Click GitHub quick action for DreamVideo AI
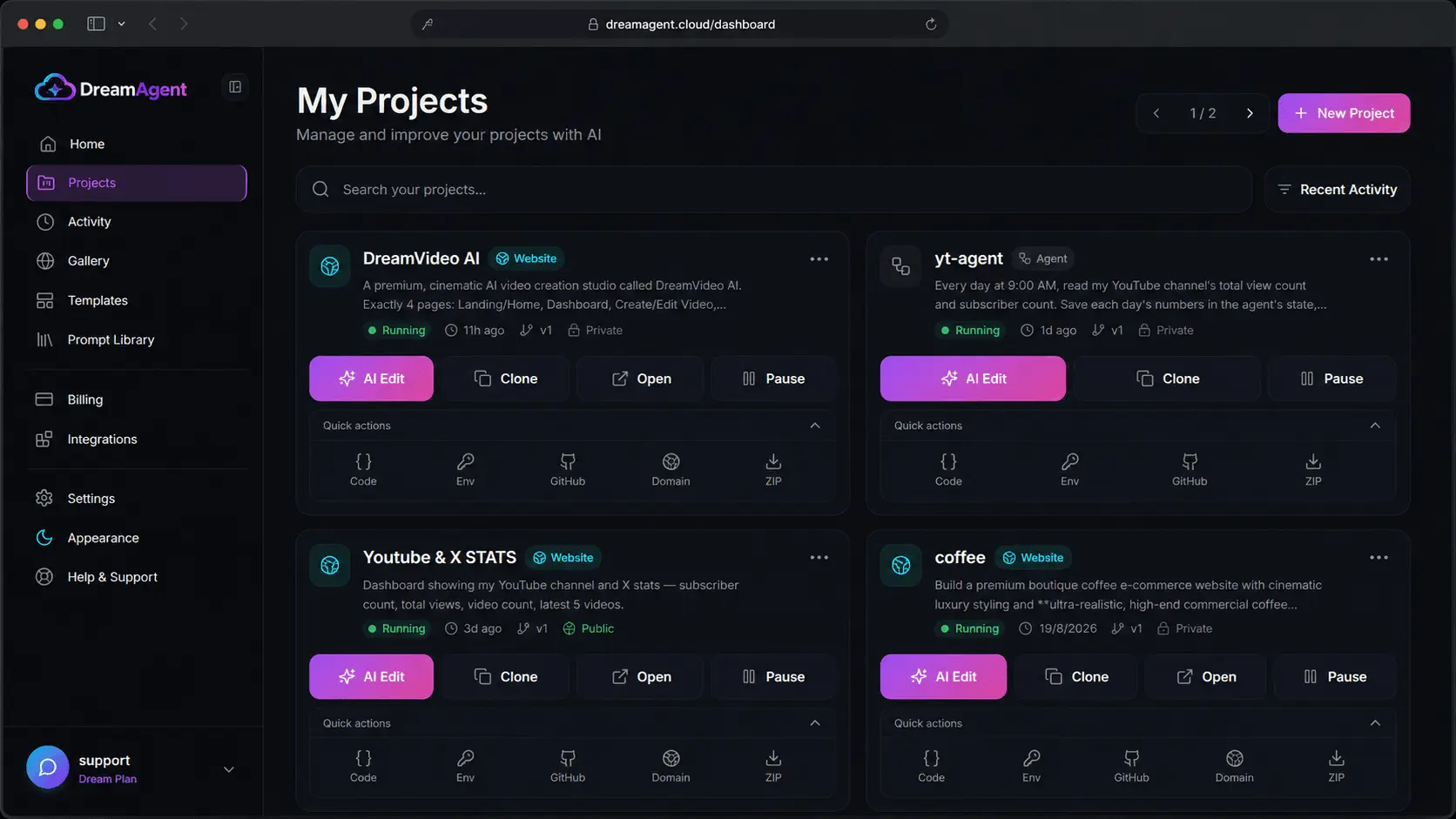This screenshot has height=819, width=1456. coord(568,469)
